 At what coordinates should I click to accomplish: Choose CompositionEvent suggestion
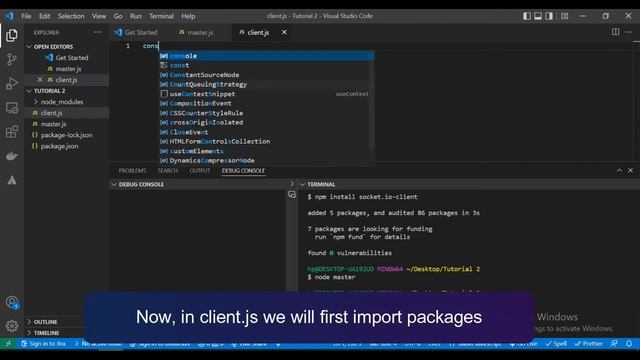click(264, 103)
